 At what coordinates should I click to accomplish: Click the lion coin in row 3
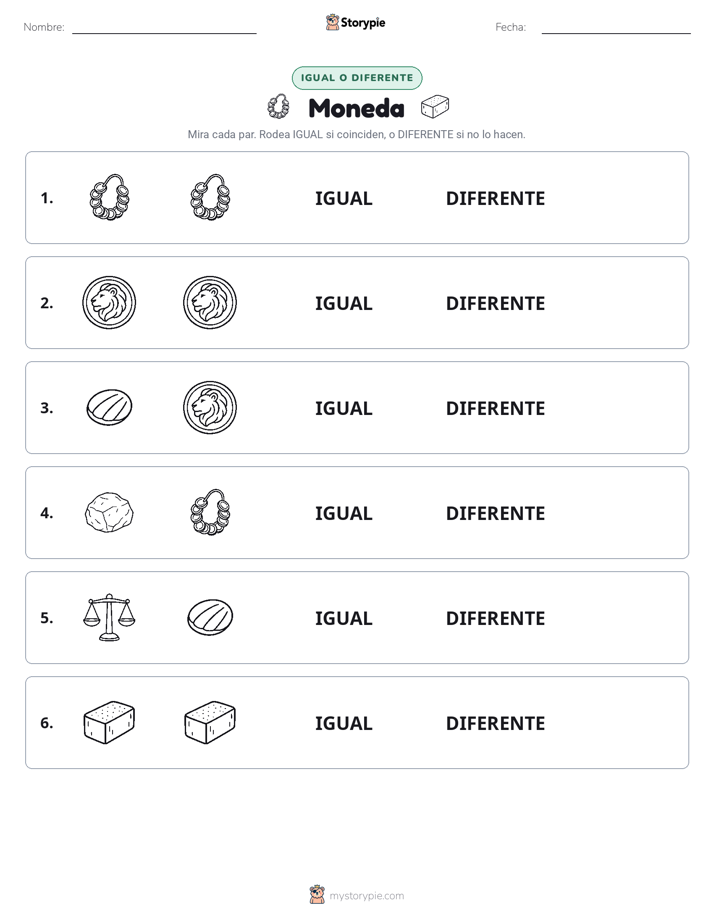(210, 407)
